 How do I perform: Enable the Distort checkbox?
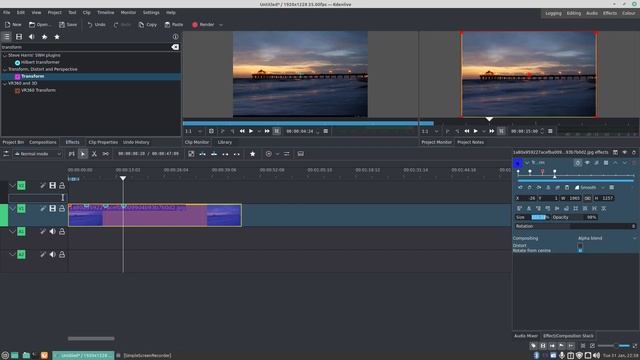point(580,245)
